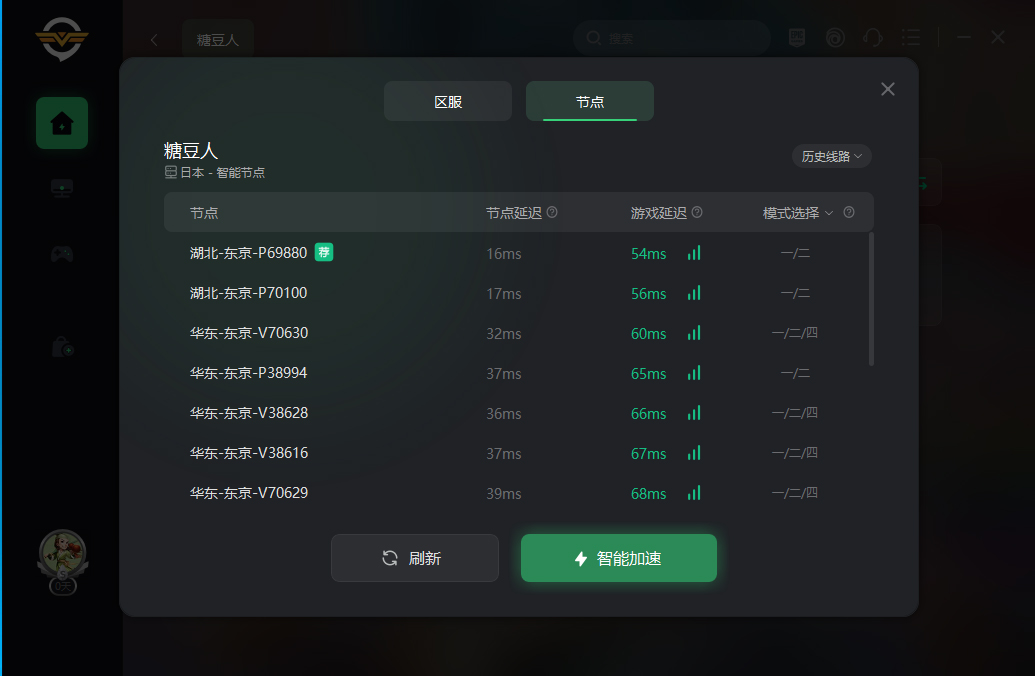Start 智能加速 acceleration
The image size is (1035, 676).
tap(618, 558)
